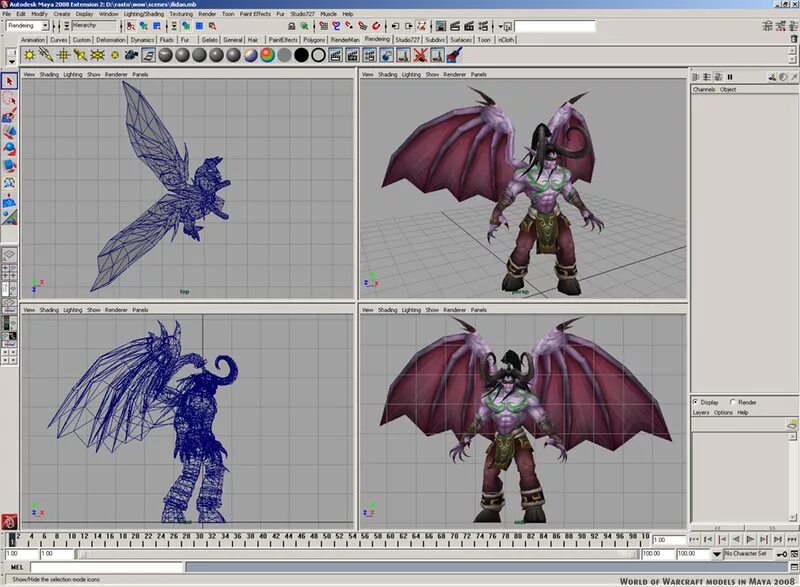Switch to the Studio727 shelf tab
Image resolution: width=800 pixels, height=587 pixels.
pyautogui.click(x=407, y=40)
